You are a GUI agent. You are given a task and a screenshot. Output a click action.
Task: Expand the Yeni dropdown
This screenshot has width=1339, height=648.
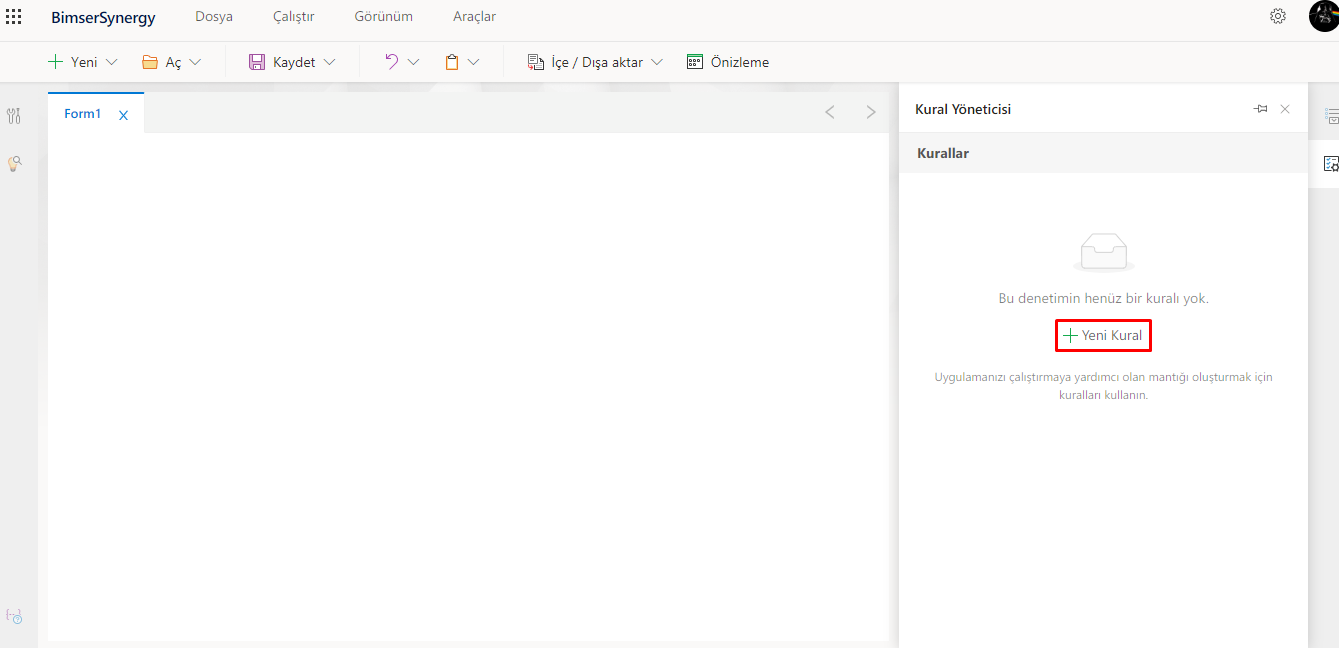click(x=111, y=62)
